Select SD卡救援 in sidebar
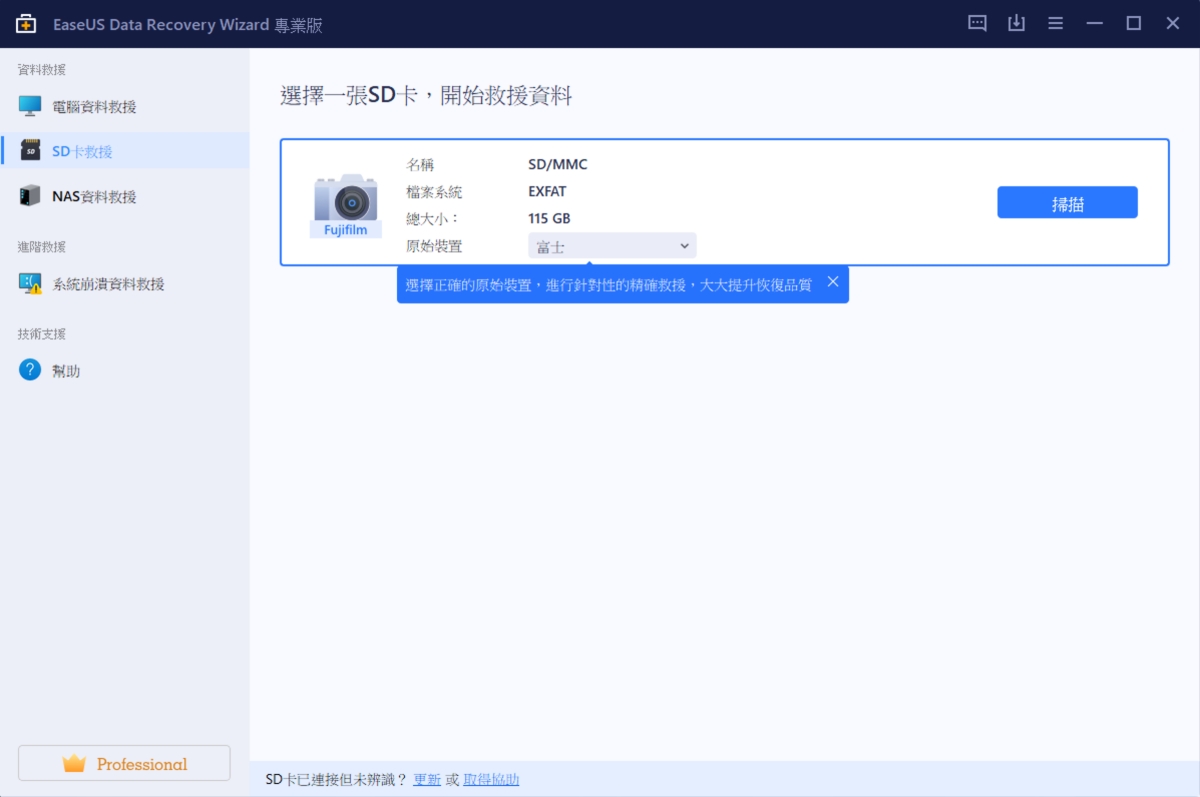The width and height of the screenshot is (1200, 797). point(125,151)
